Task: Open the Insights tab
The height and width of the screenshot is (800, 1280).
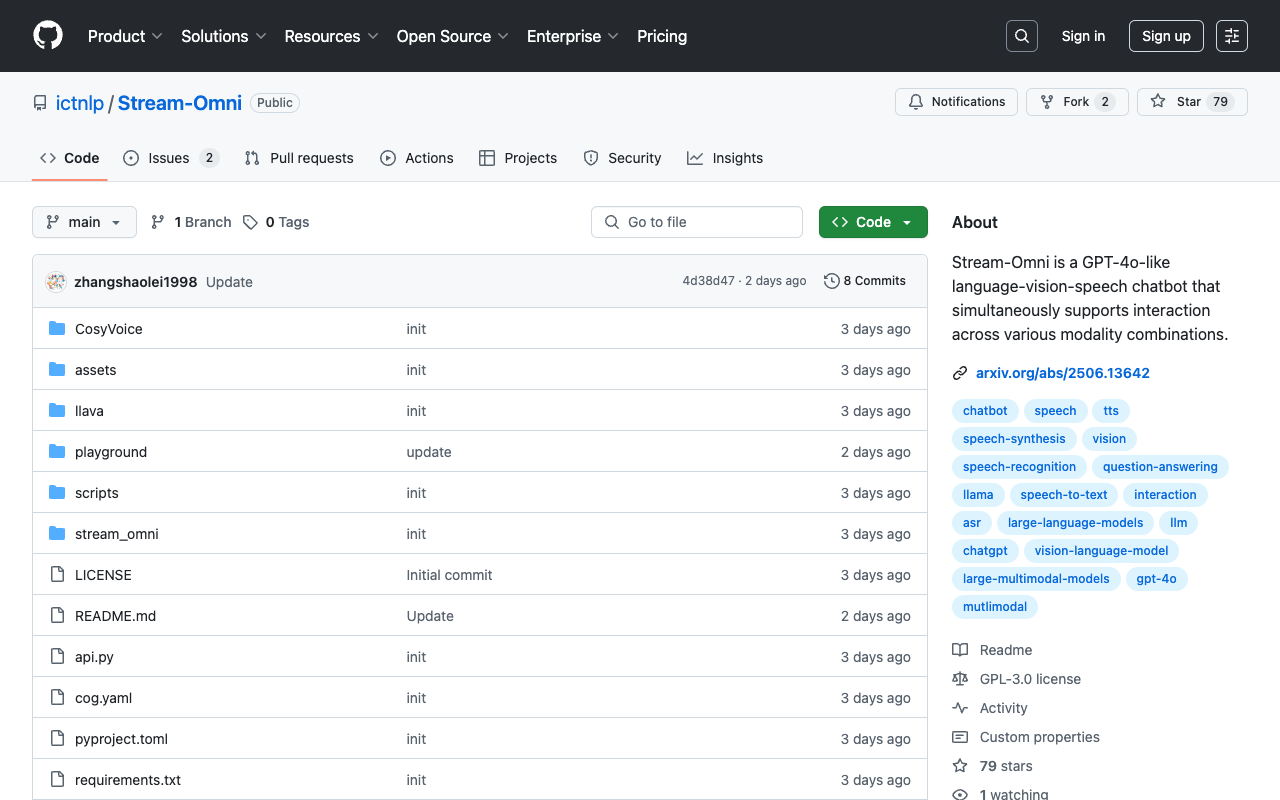Action: [725, 158]
